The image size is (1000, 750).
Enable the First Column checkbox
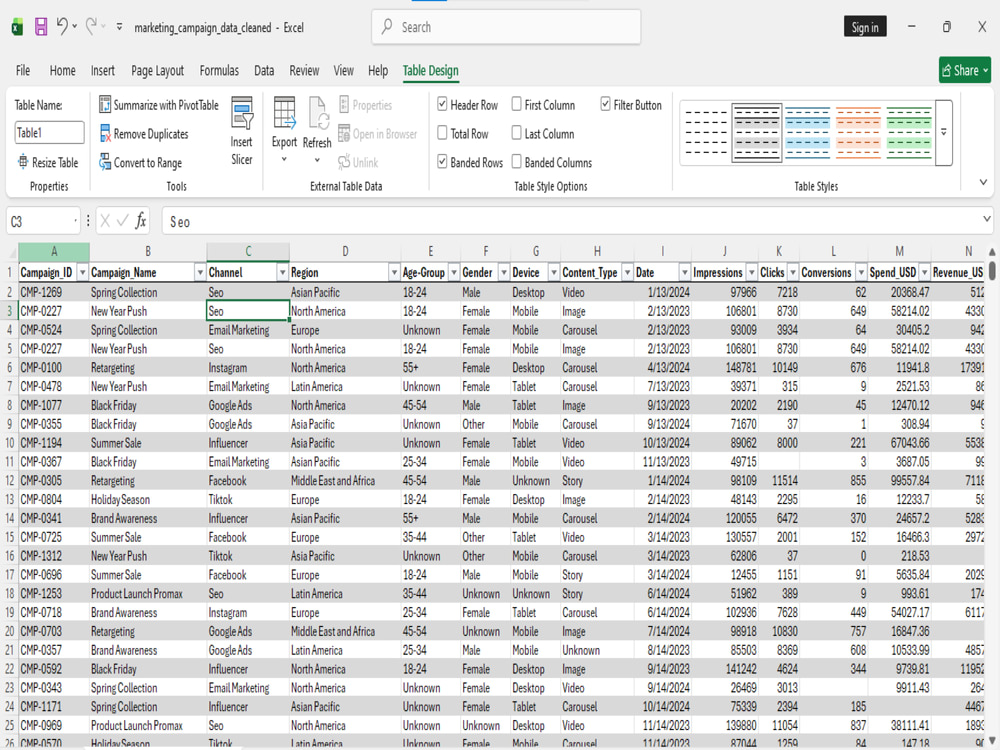coord(517,104)
